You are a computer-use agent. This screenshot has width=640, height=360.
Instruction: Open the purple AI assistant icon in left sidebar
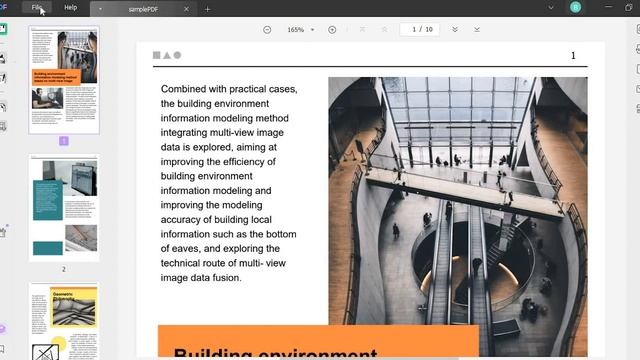coord(2,329)
